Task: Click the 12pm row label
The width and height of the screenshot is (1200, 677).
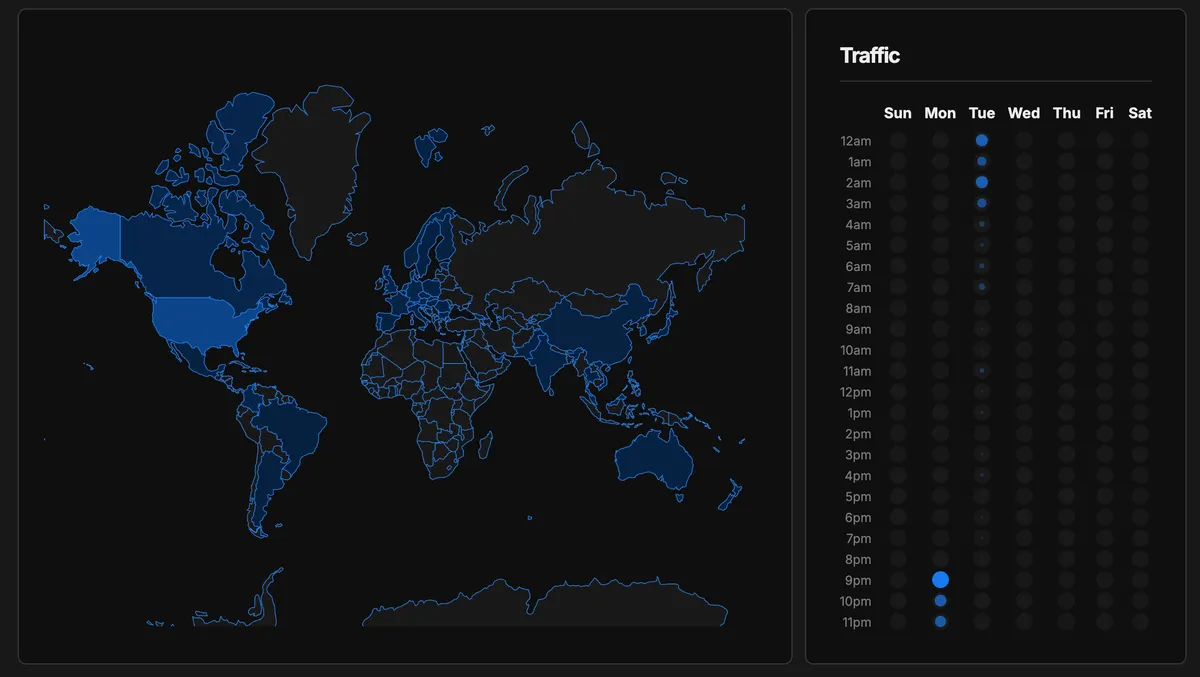Action: [x=856, y=392]
